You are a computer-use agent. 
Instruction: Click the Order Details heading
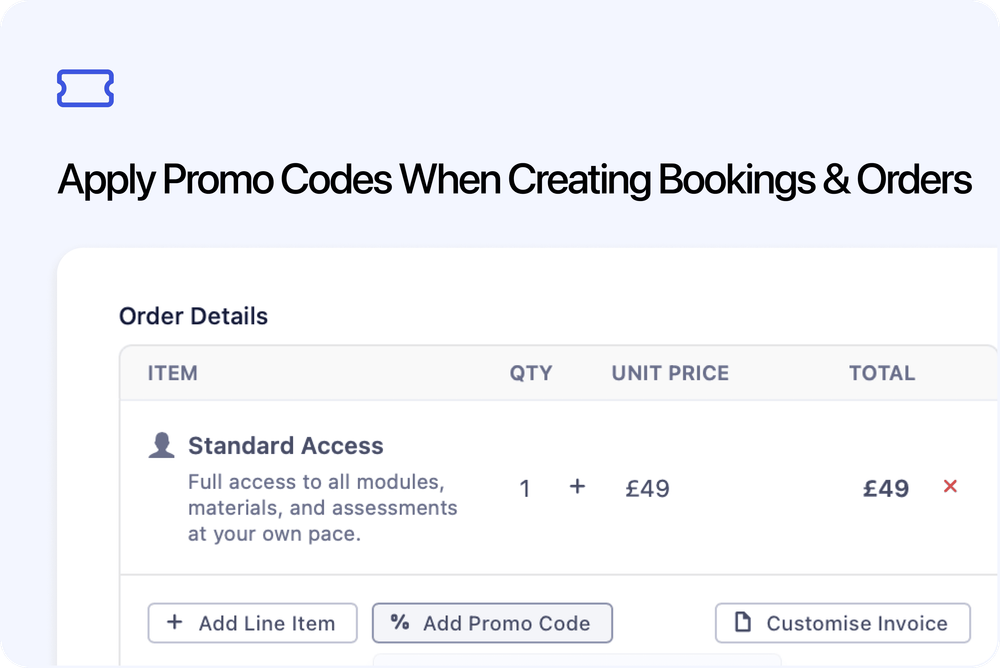(x=193, y=316)
